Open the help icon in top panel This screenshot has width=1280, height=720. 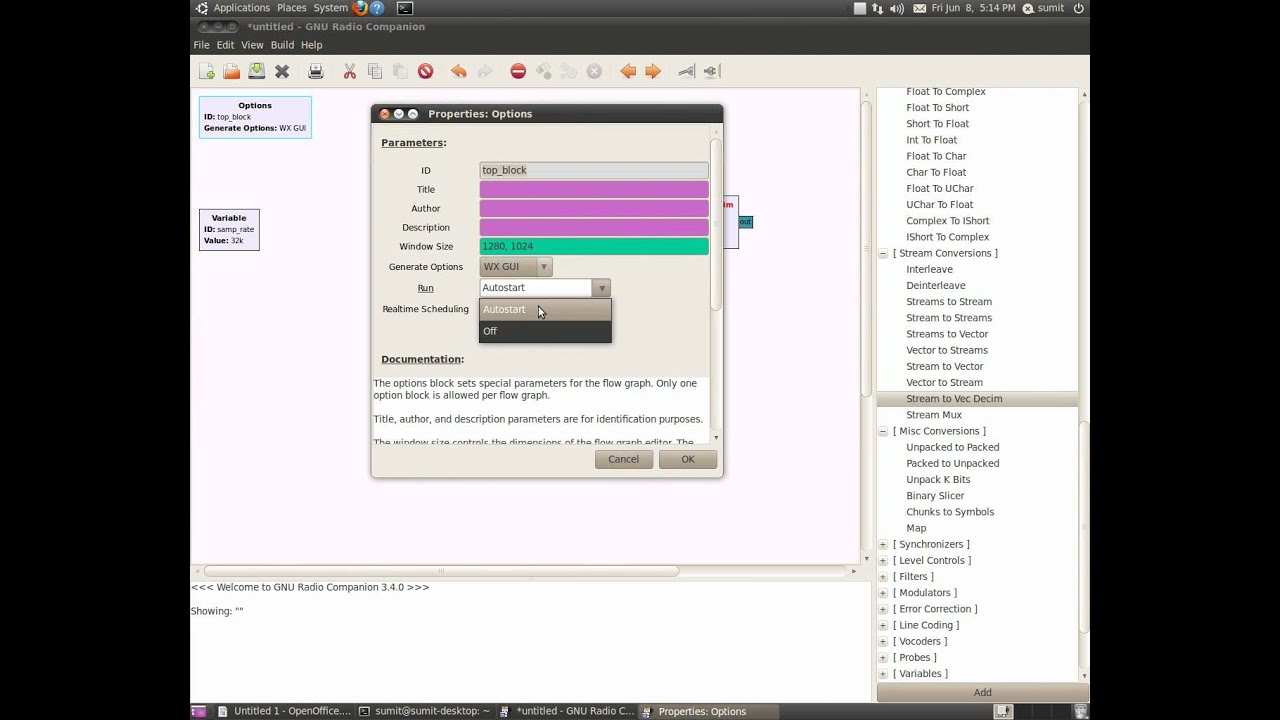[x=378, y=8]
